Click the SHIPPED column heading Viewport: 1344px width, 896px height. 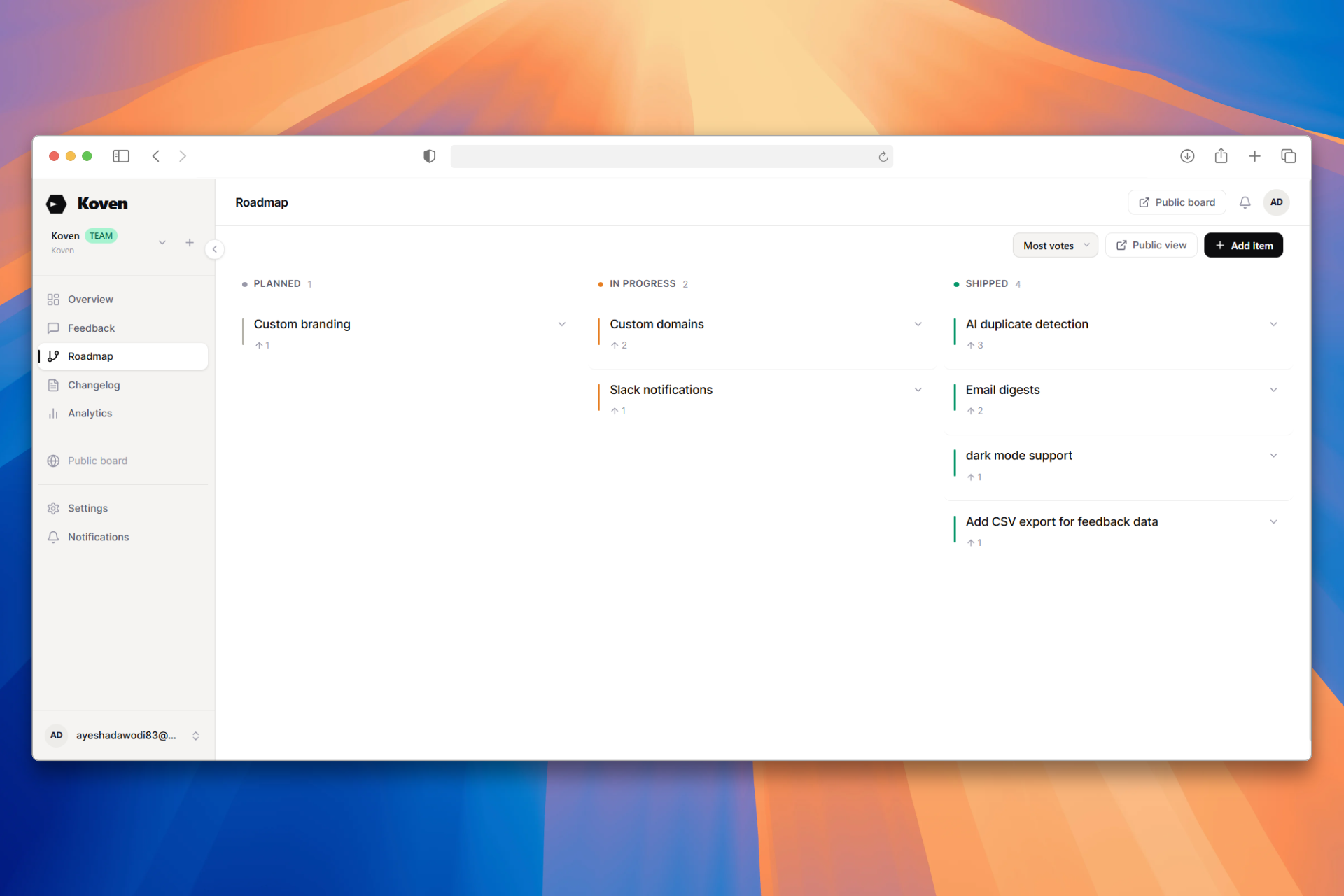click(x=987, y=283)
